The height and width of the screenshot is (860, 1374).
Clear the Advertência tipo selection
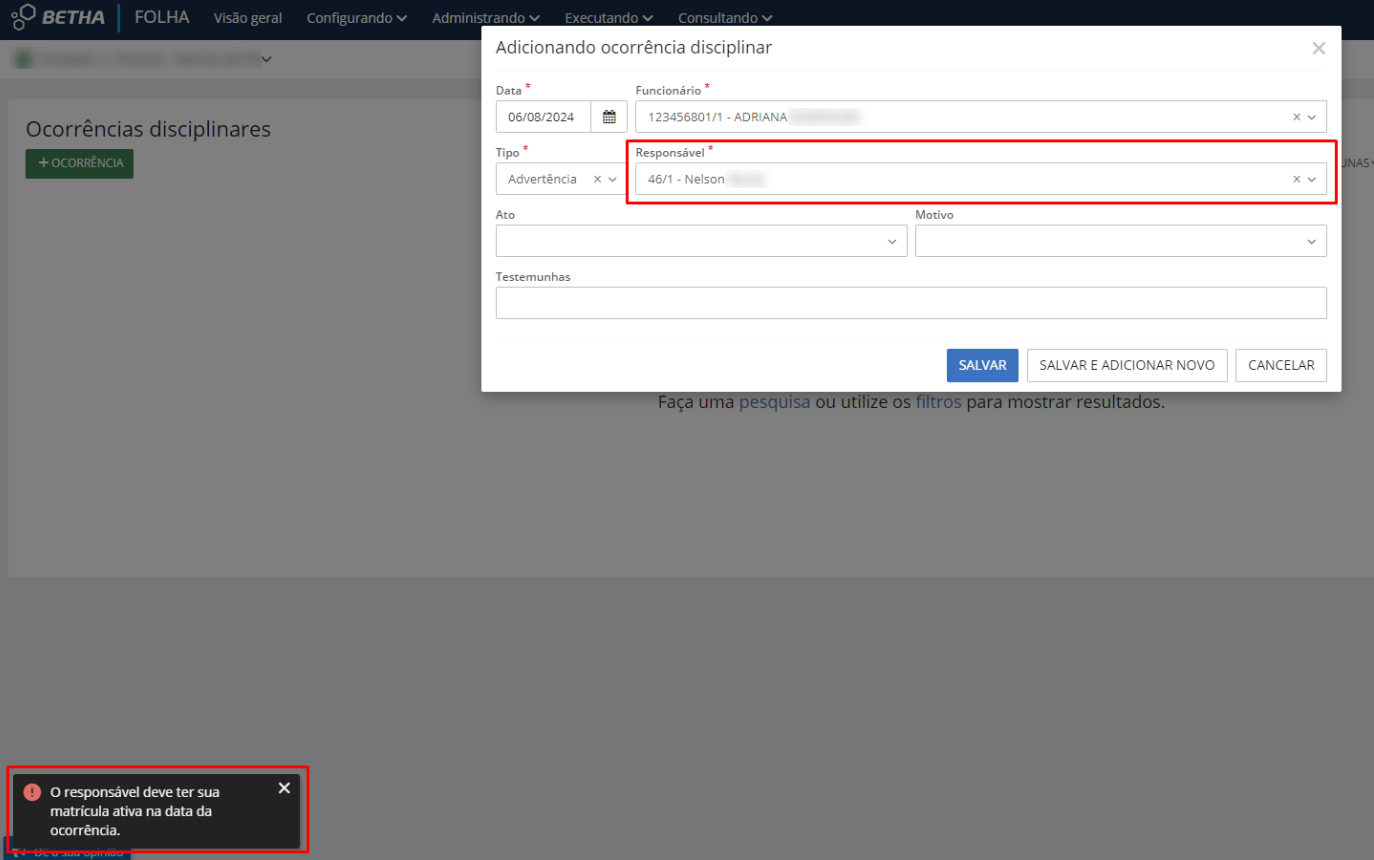point(598,179)
